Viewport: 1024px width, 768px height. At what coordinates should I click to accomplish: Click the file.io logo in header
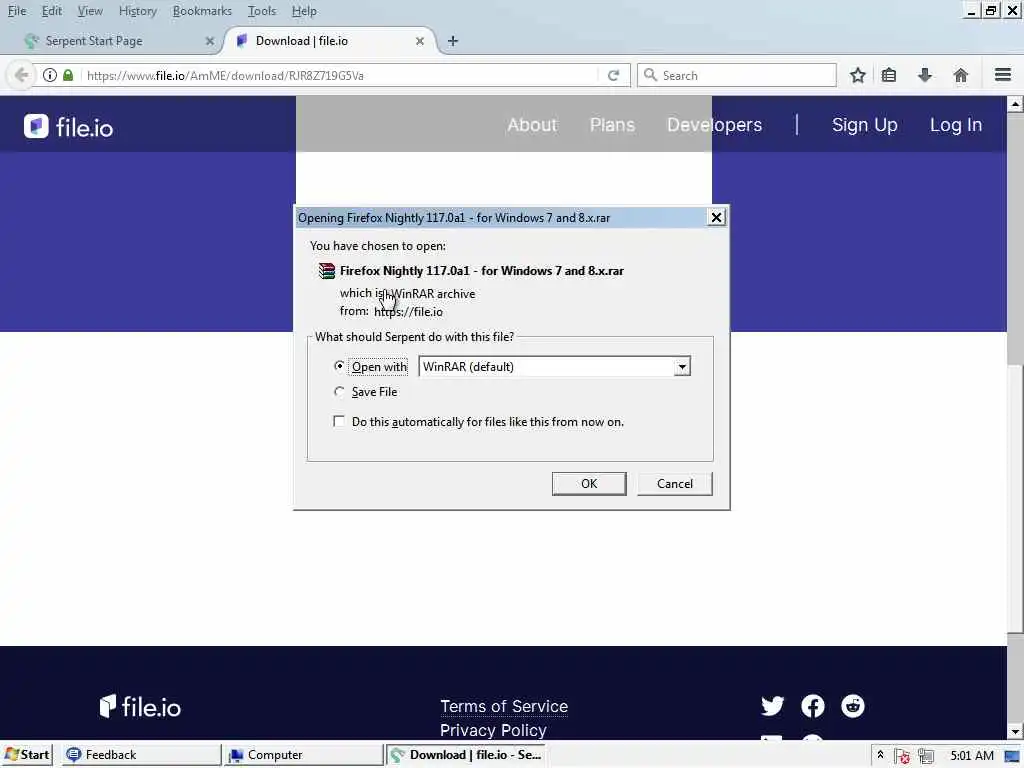(x=69, y=126)
